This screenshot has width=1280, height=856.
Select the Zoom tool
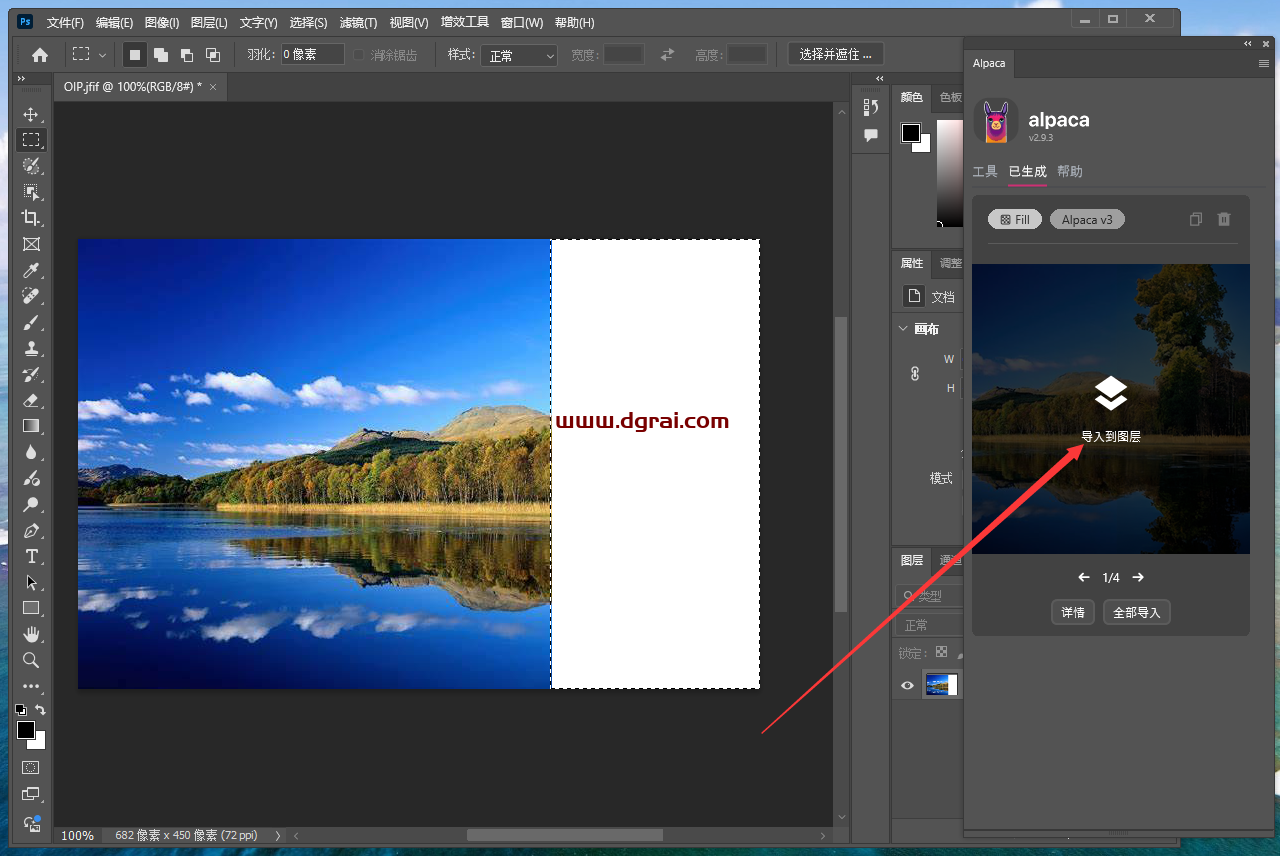click(x=31, y=660)
